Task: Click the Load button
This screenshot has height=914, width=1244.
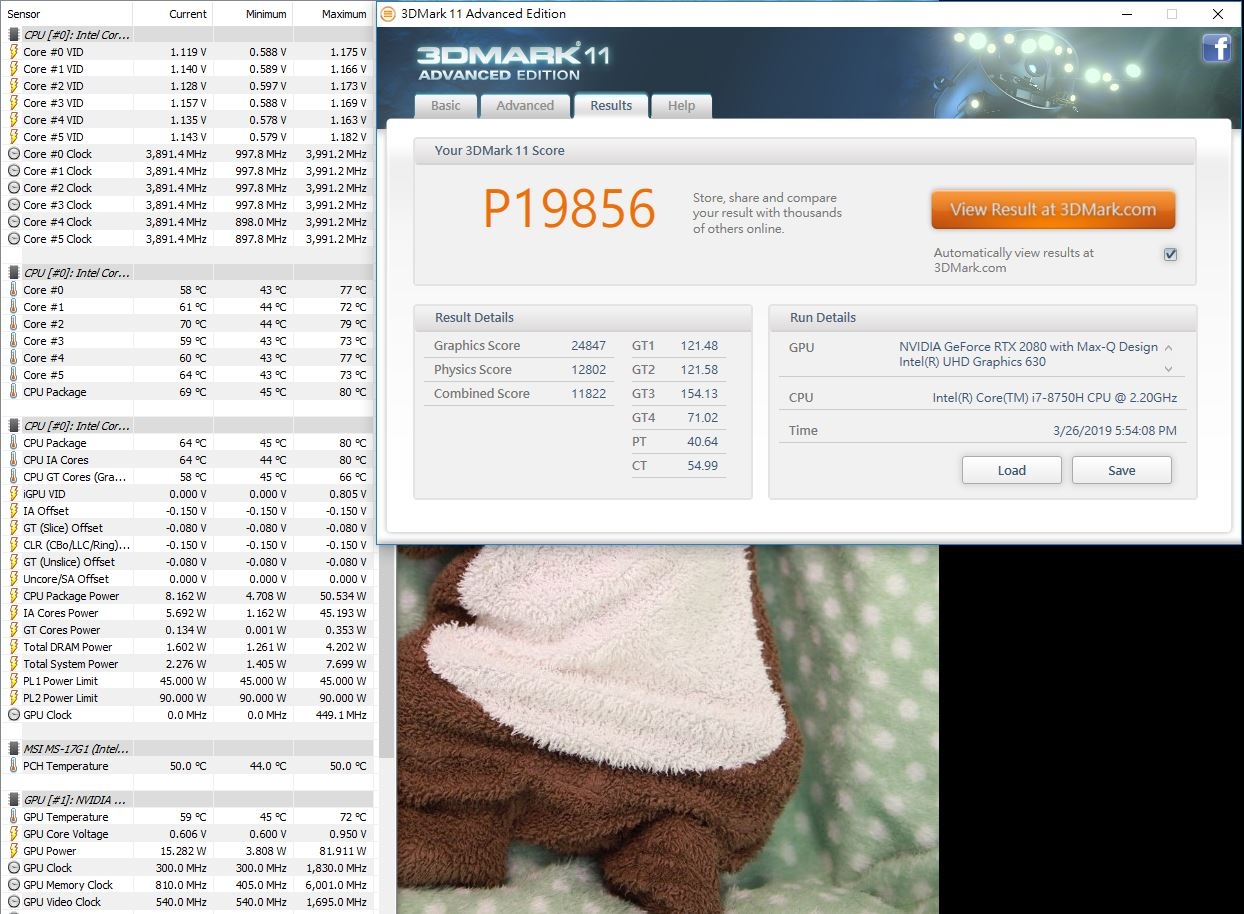Action: 1012,471
